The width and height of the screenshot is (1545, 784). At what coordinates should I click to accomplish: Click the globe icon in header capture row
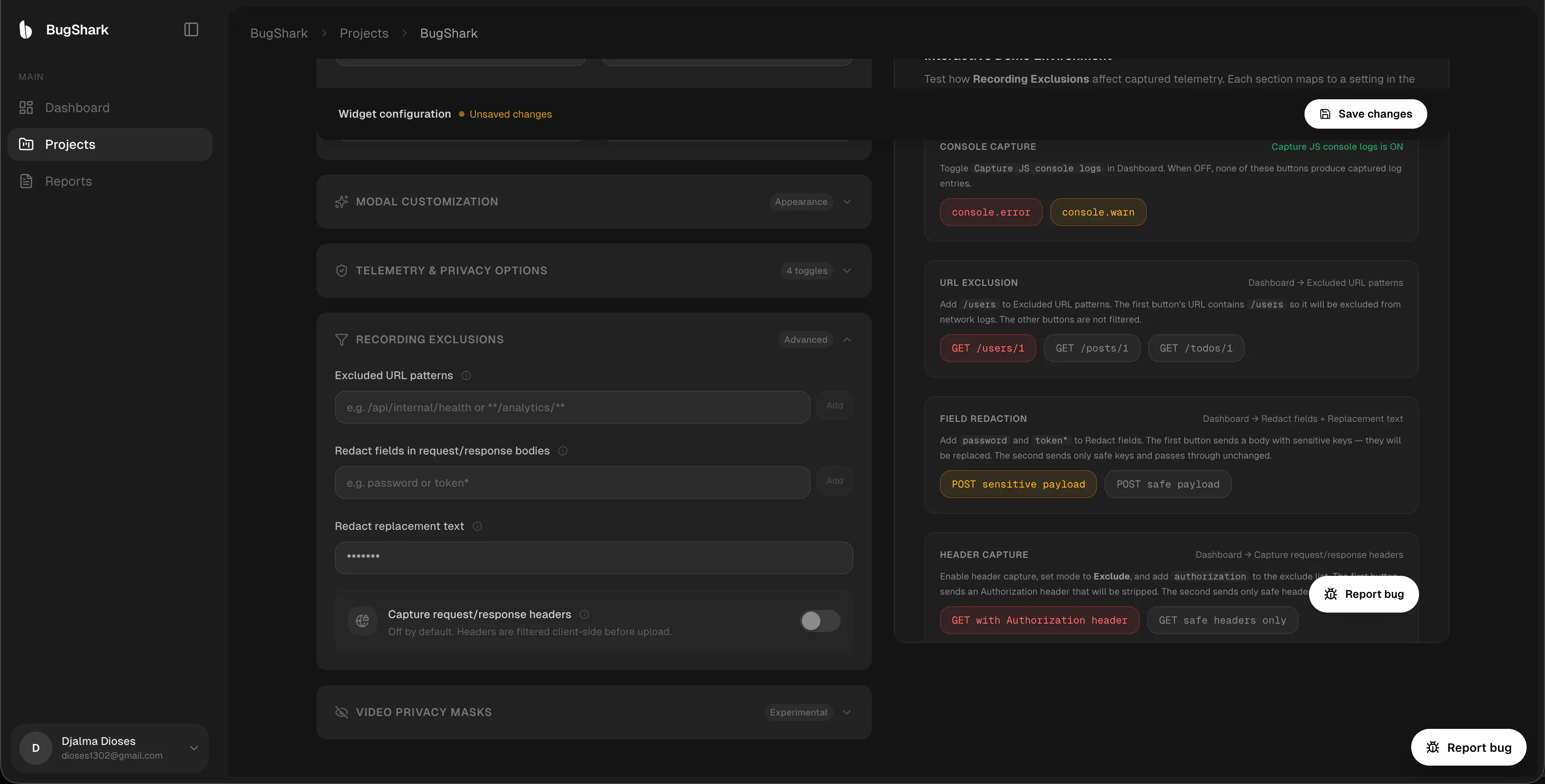(x=362, y=621)
